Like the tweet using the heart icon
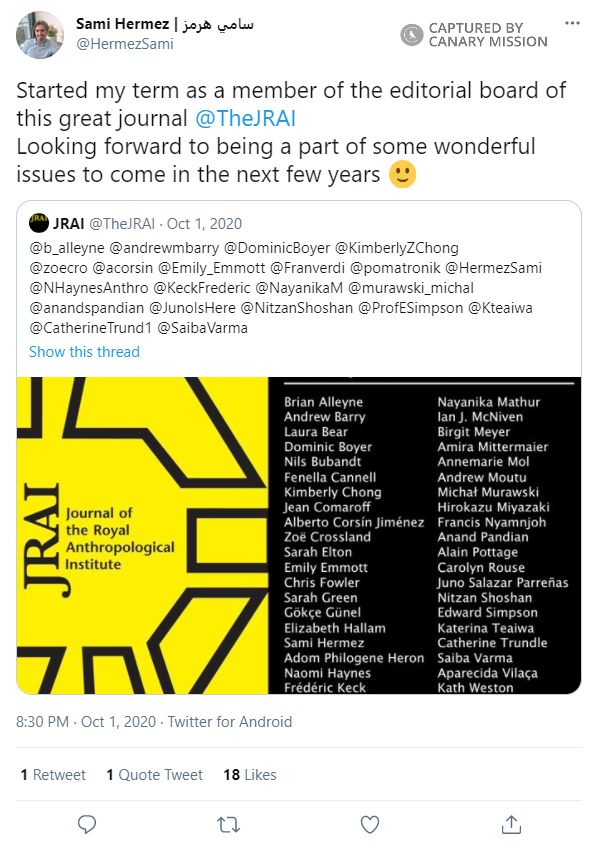The image size is (597, 848). click(x=369, y=824)
